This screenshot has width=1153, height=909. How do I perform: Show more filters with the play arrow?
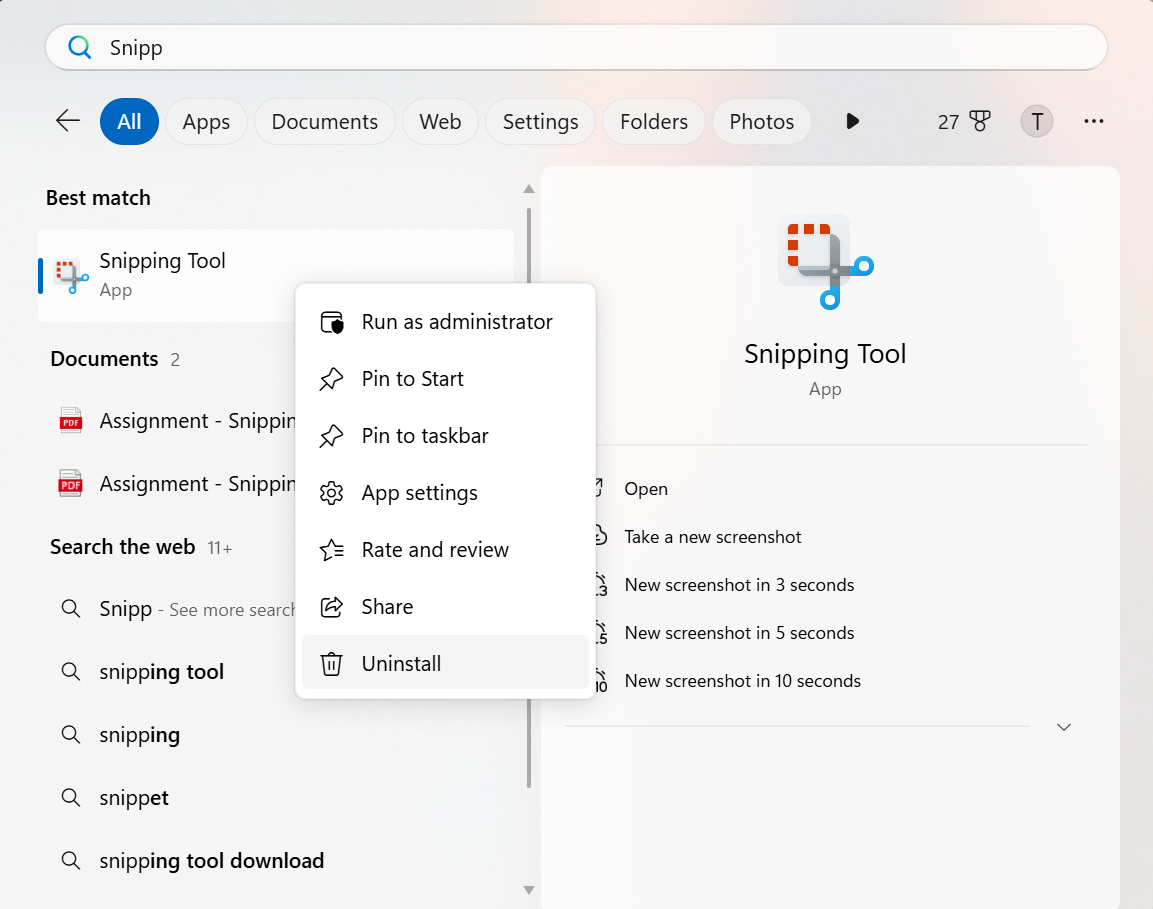[x=852, y=121]
